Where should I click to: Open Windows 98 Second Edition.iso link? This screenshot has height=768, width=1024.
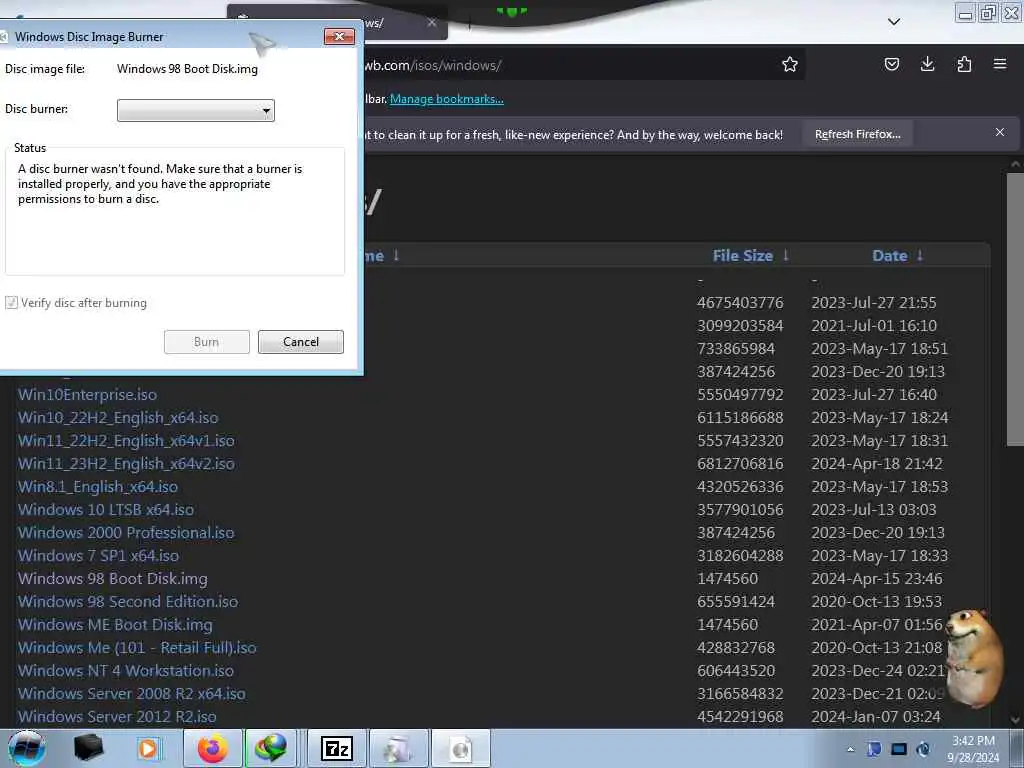(x=127, y=601)
